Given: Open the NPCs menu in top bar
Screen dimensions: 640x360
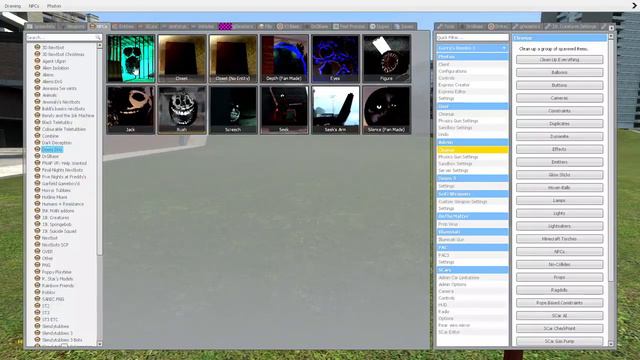Looking at the screenshot, I should (34, 6).
